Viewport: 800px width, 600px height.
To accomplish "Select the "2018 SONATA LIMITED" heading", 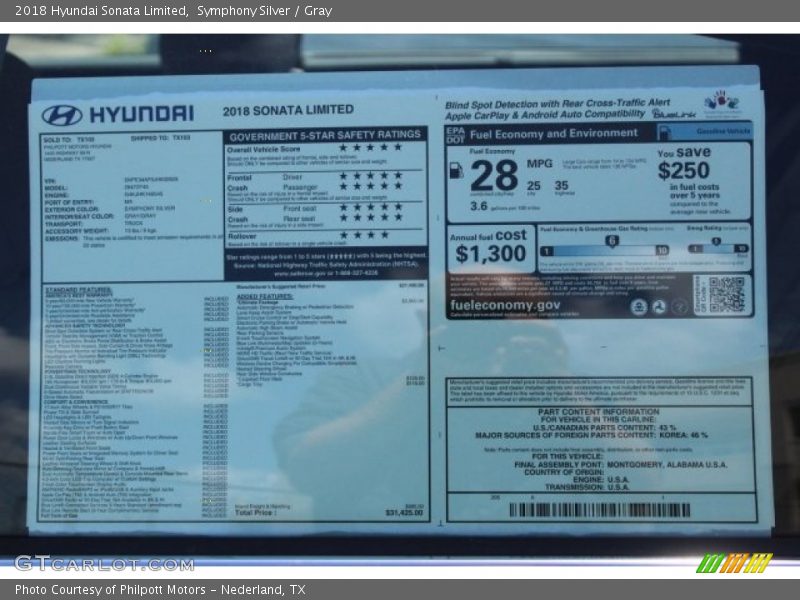I will [x=288, y=110].
